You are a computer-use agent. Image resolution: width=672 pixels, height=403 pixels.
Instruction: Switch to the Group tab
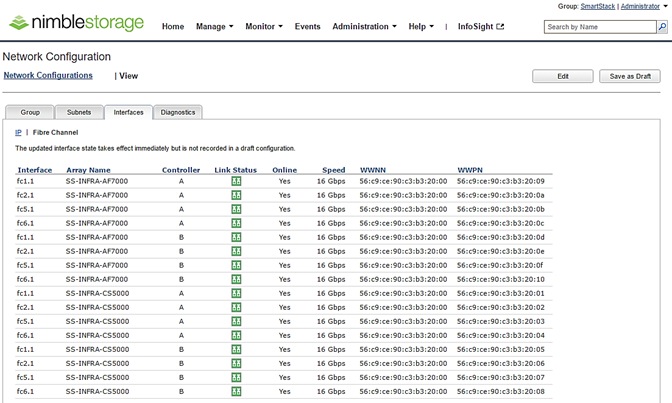(x=30, y=112)
